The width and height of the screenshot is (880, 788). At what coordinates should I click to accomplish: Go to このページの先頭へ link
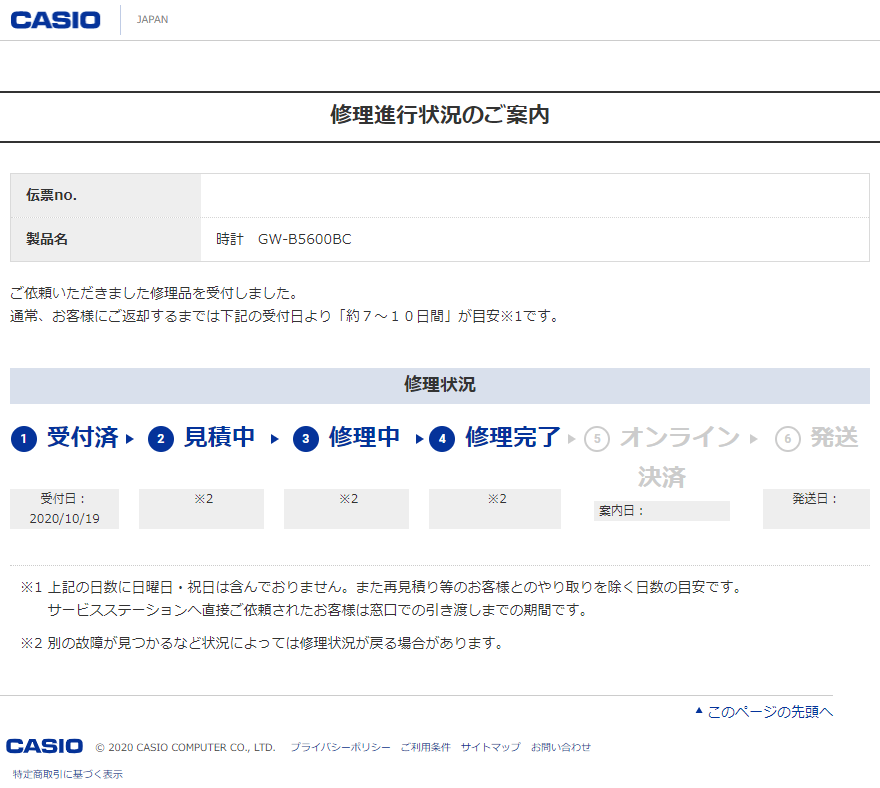pos(768,712)
